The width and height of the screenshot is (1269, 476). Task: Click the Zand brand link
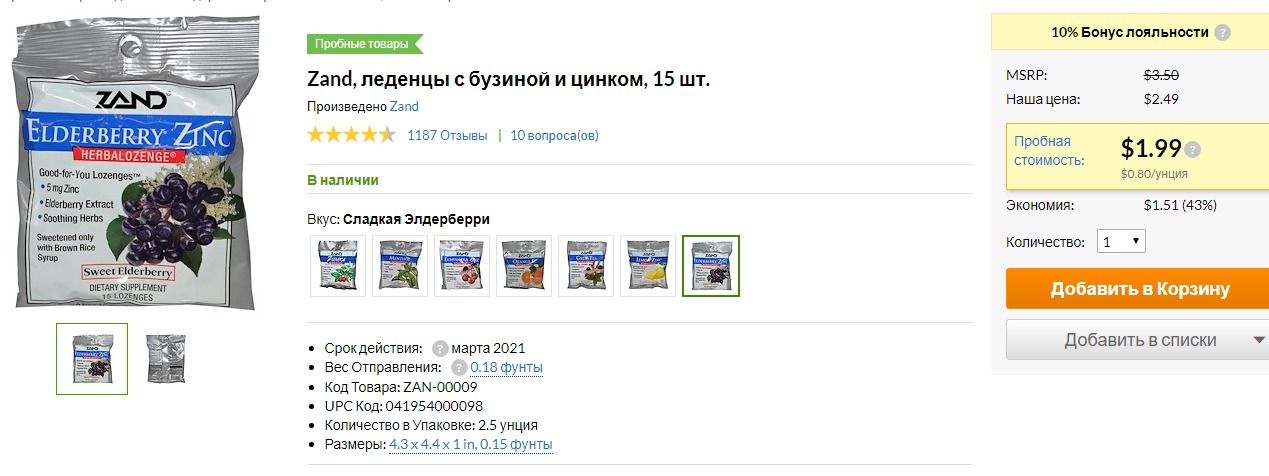404,106
